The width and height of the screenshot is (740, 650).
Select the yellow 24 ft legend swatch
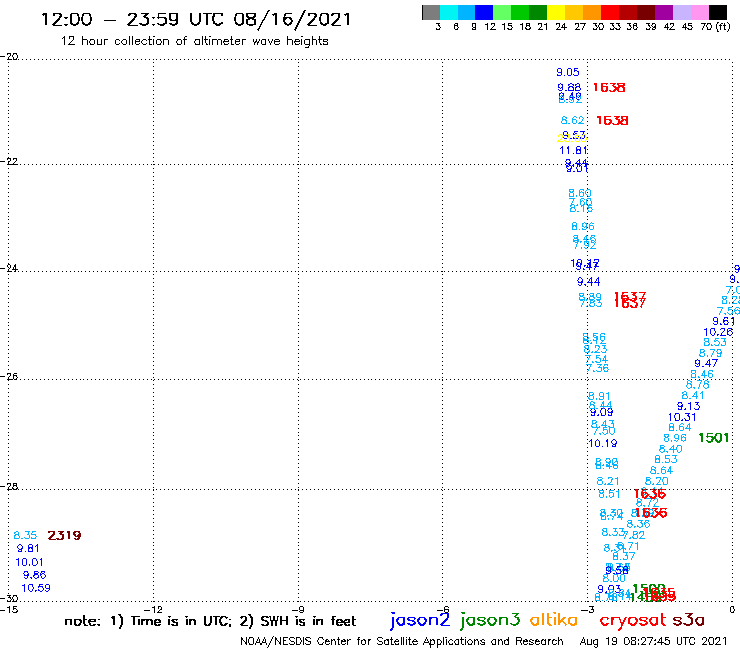[x=556, y=12]
